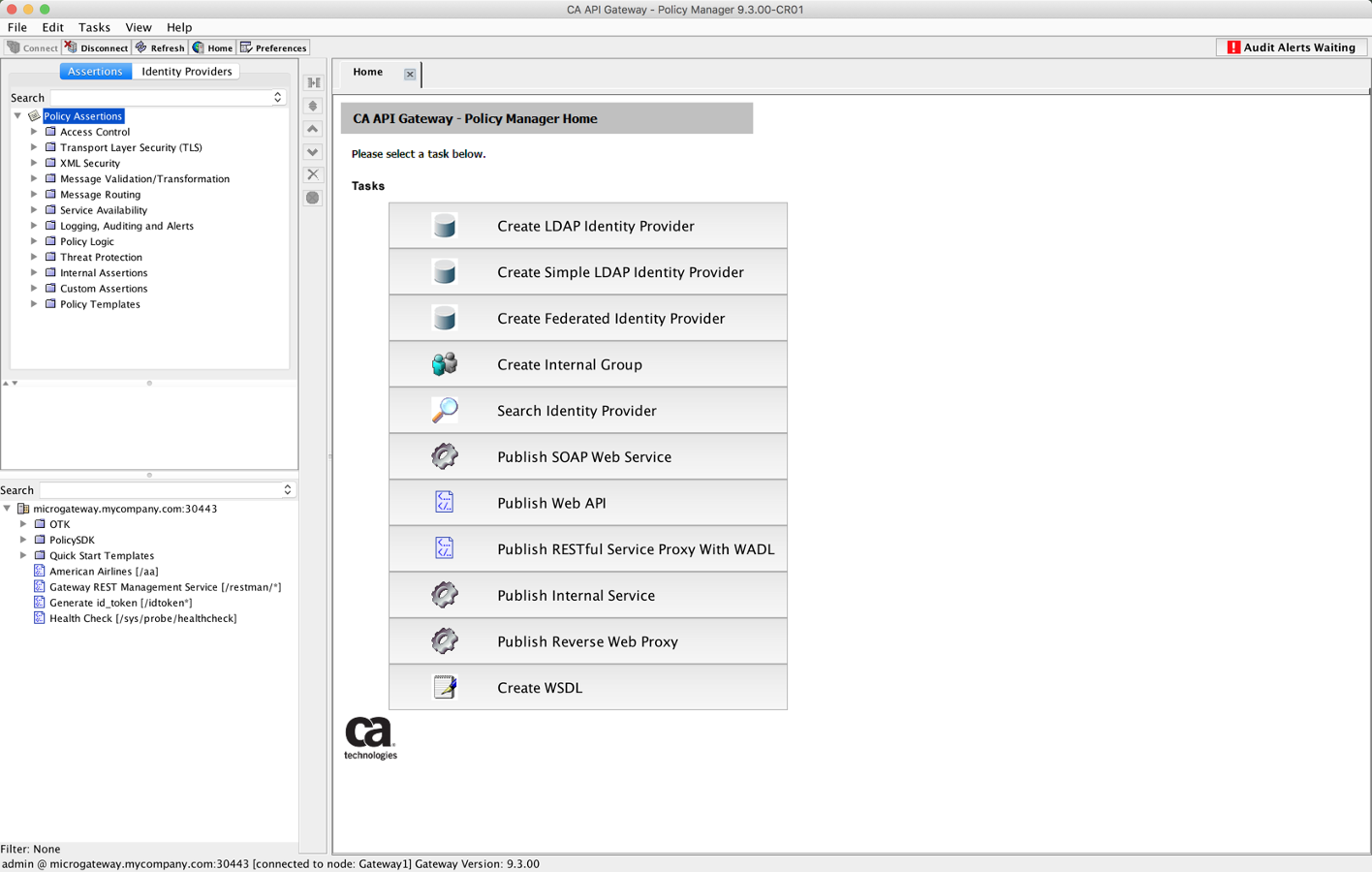This screenshot has width=1372, height=872.
Task: Select the Home document tab
Action: pos(368,73)
